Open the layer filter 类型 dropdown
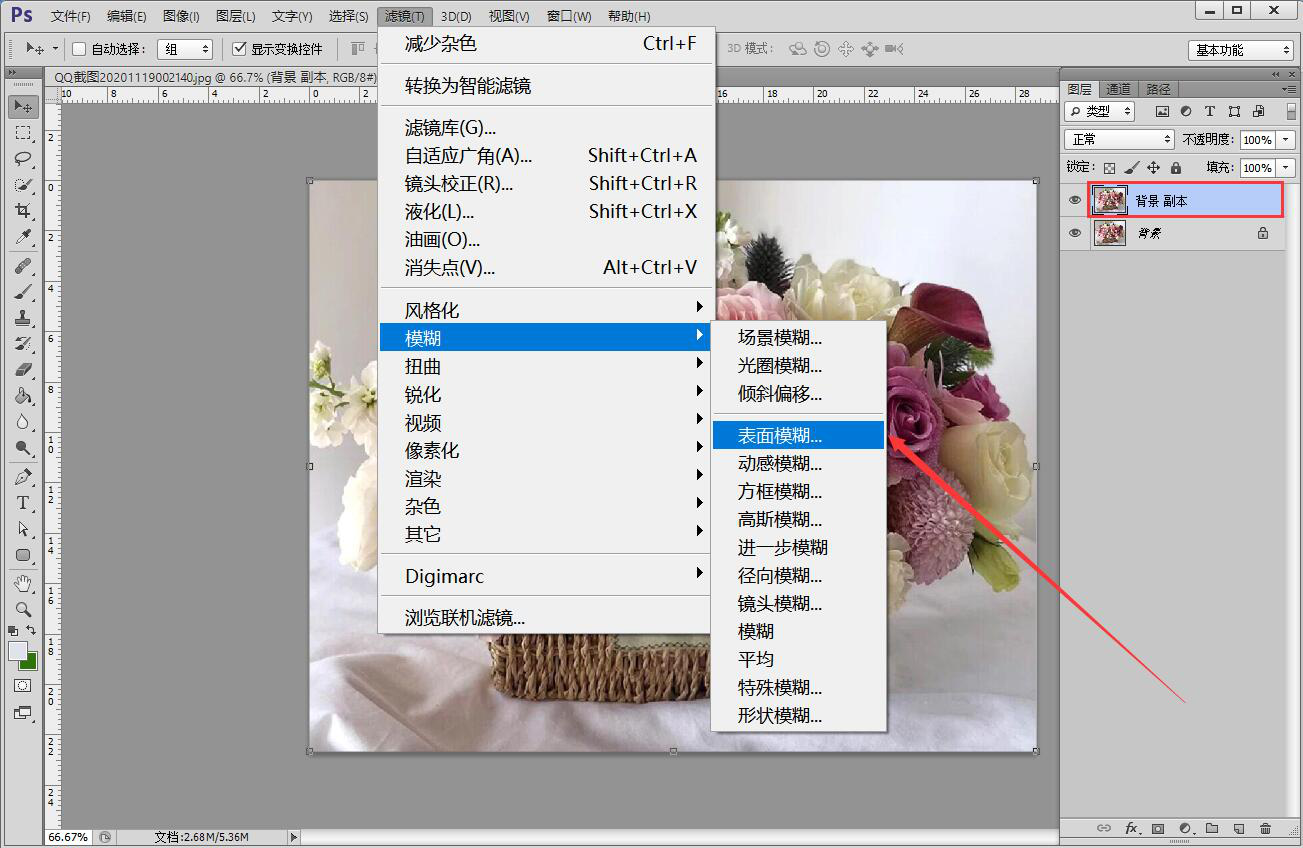Image resolution: width=1303 pixels, height=848 pixels. click(1100, 111)
